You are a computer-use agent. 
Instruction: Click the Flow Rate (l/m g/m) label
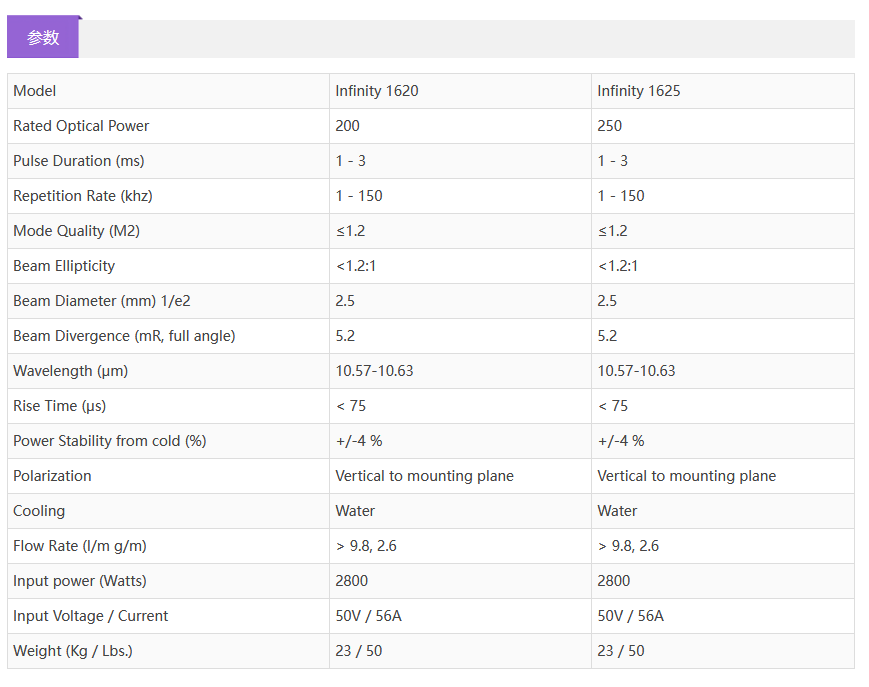pos(80,546)
